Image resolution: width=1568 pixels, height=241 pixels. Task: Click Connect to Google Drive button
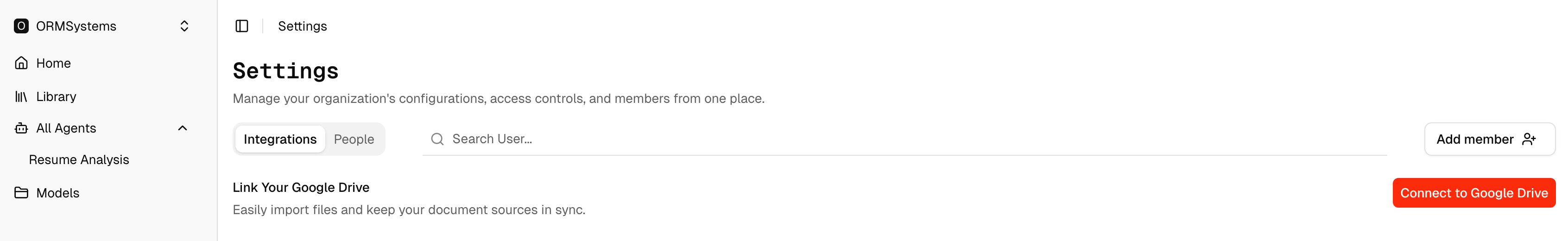pyautogui.click(x=1473, y=193)
